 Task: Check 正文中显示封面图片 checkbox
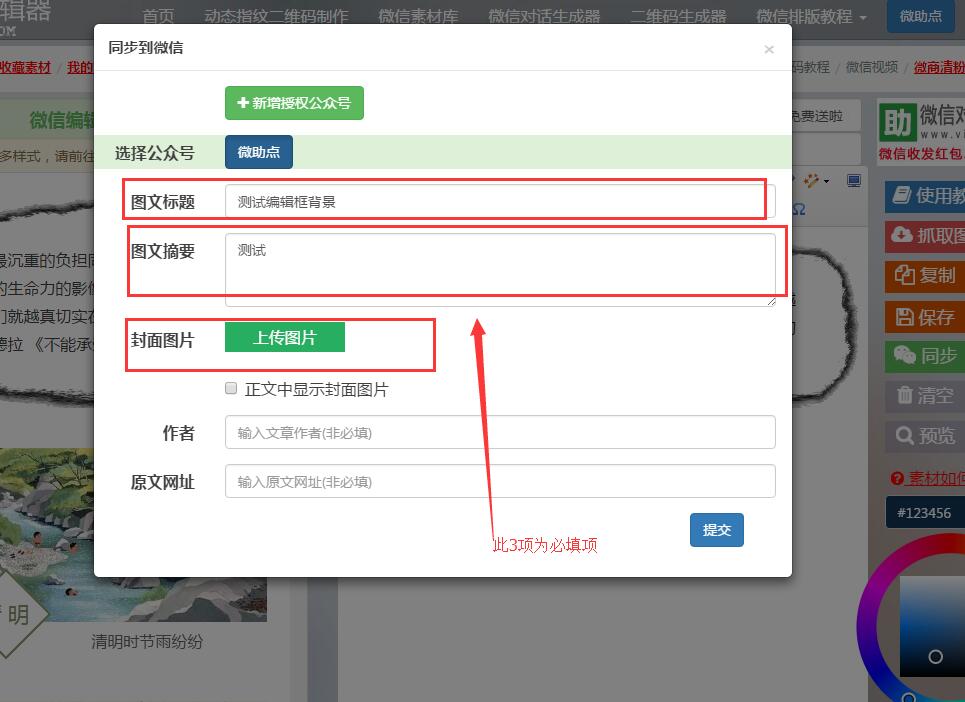[x=231, y=388]
